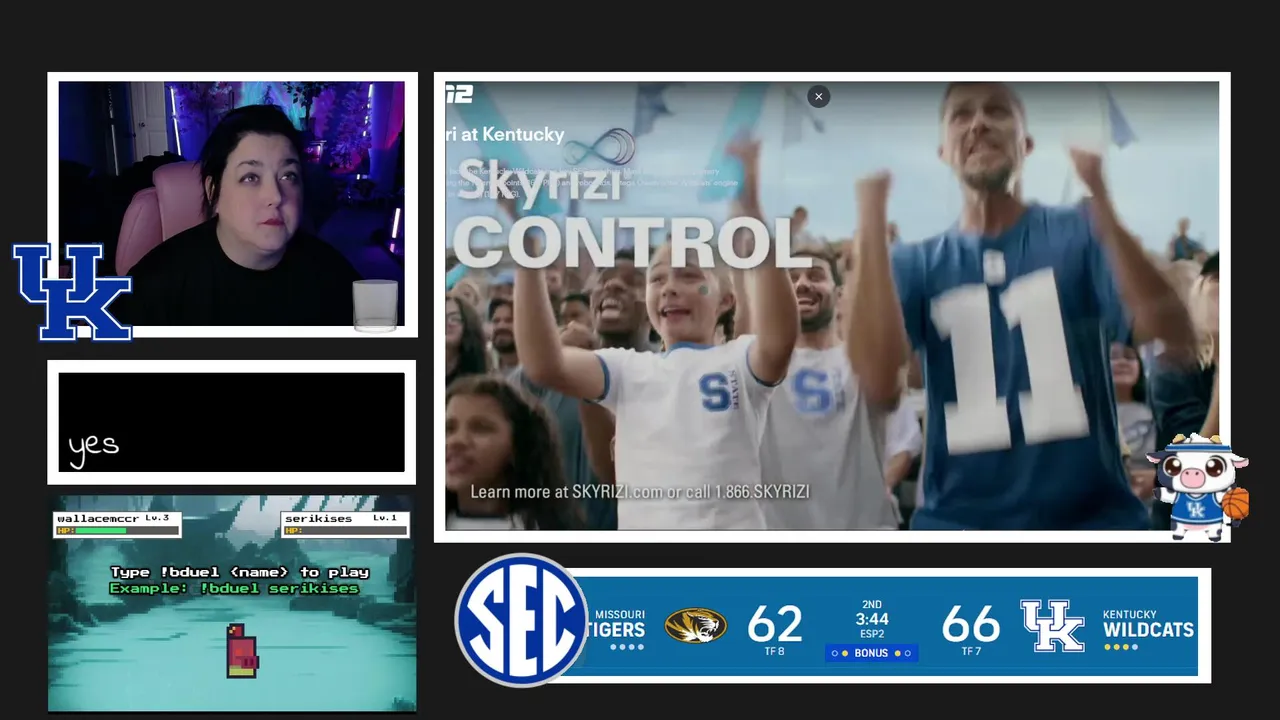Click 'ri at Kentucky' title text

505,134
